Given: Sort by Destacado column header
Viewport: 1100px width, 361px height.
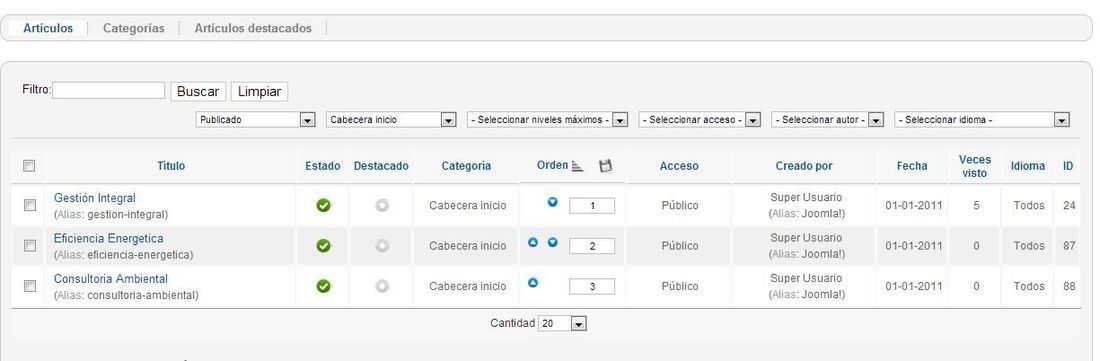Looking at the screenshot, I should click(x=382, y=166).
